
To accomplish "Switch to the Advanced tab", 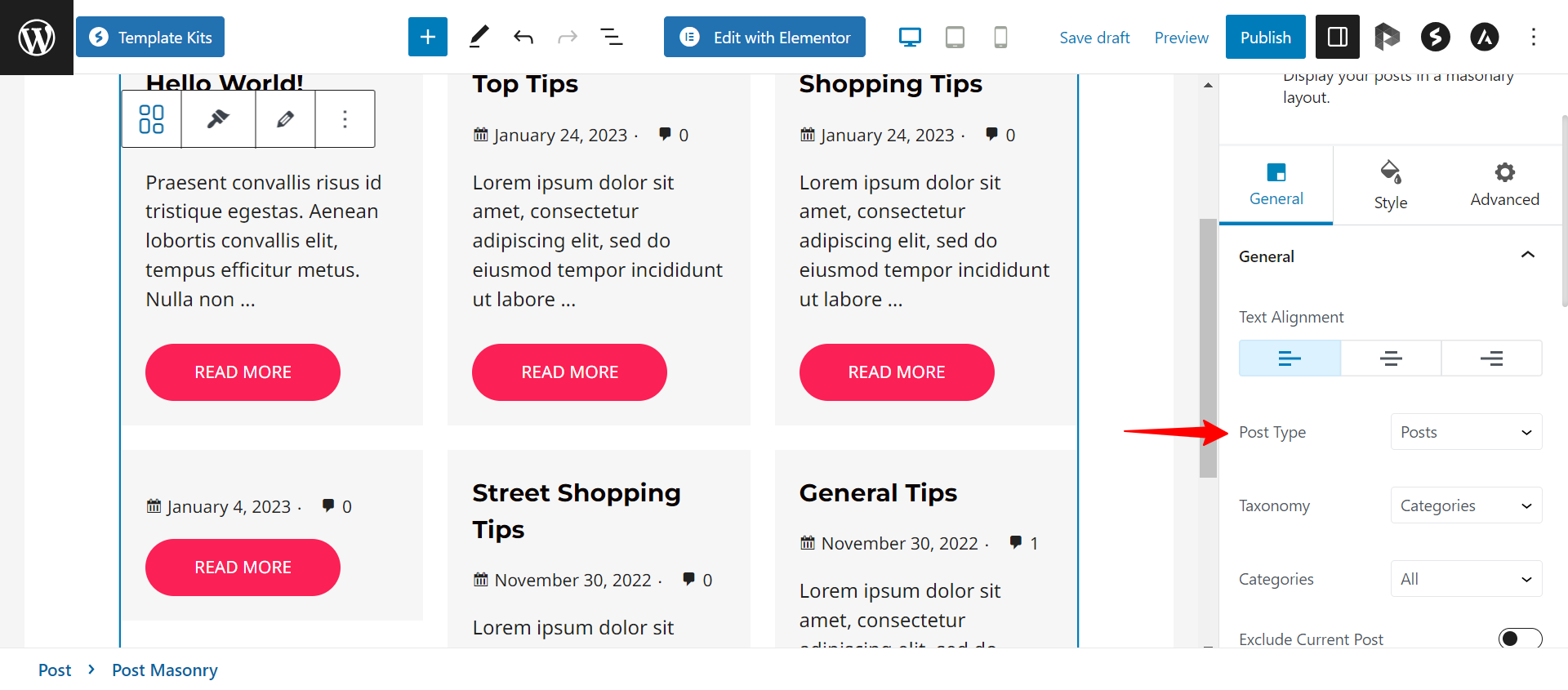I will click(1504, 185).
